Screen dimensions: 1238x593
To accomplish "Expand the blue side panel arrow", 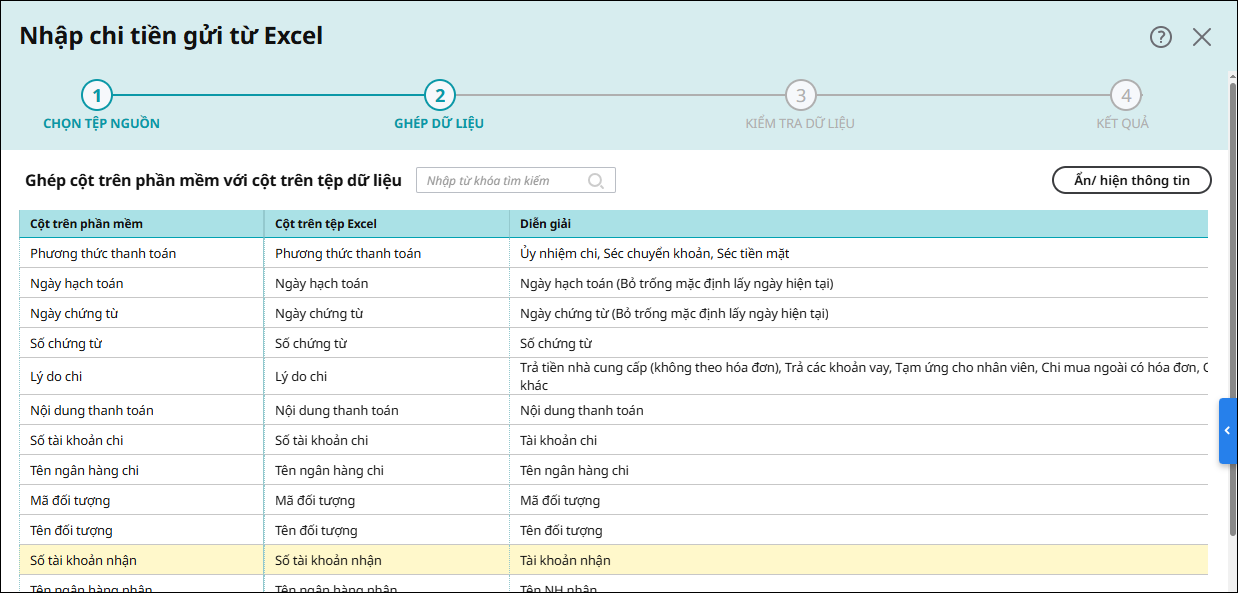I will [x=1227, y=431].
